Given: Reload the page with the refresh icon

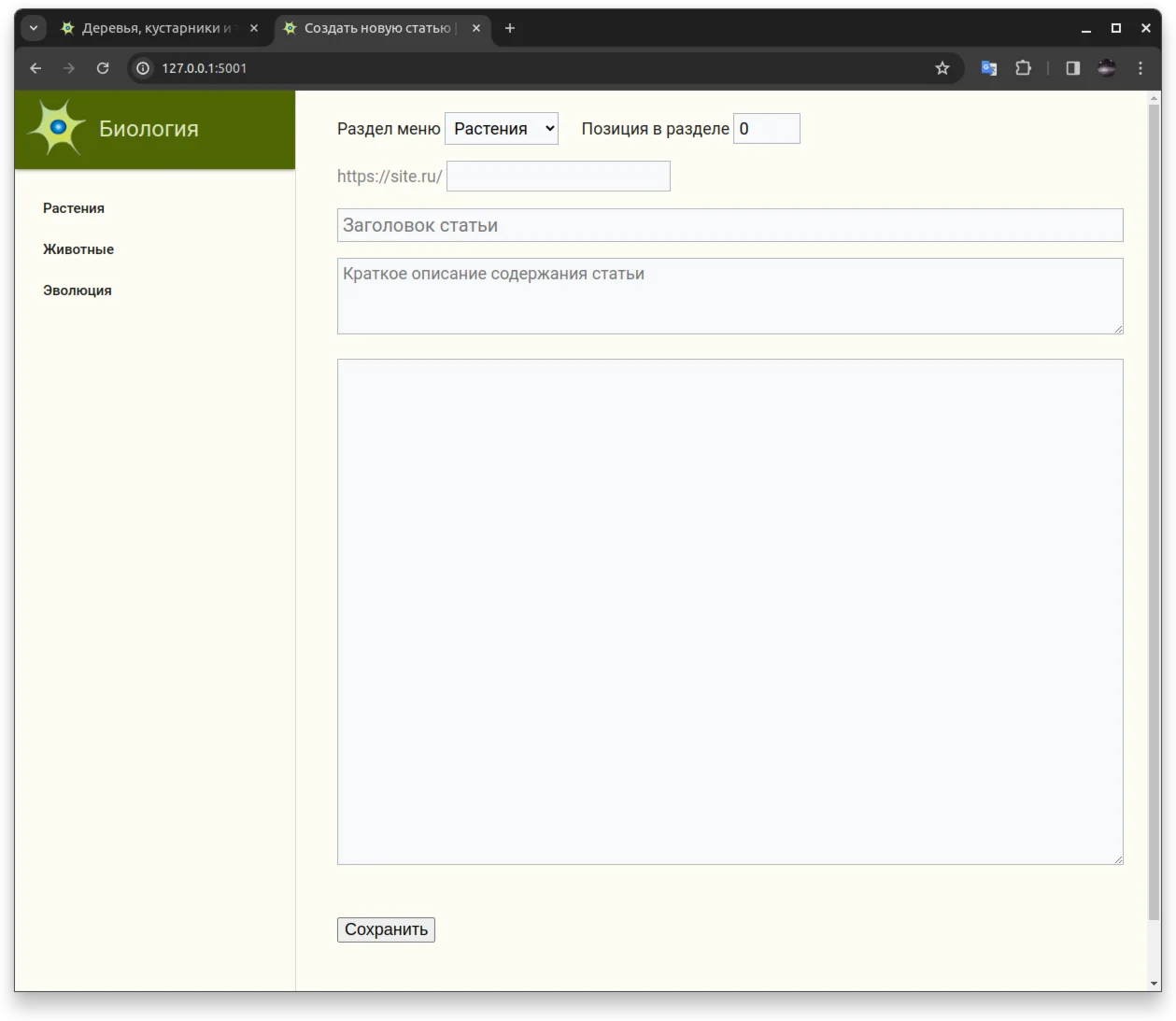Looking at the screenshot, I should pos(103,68).
